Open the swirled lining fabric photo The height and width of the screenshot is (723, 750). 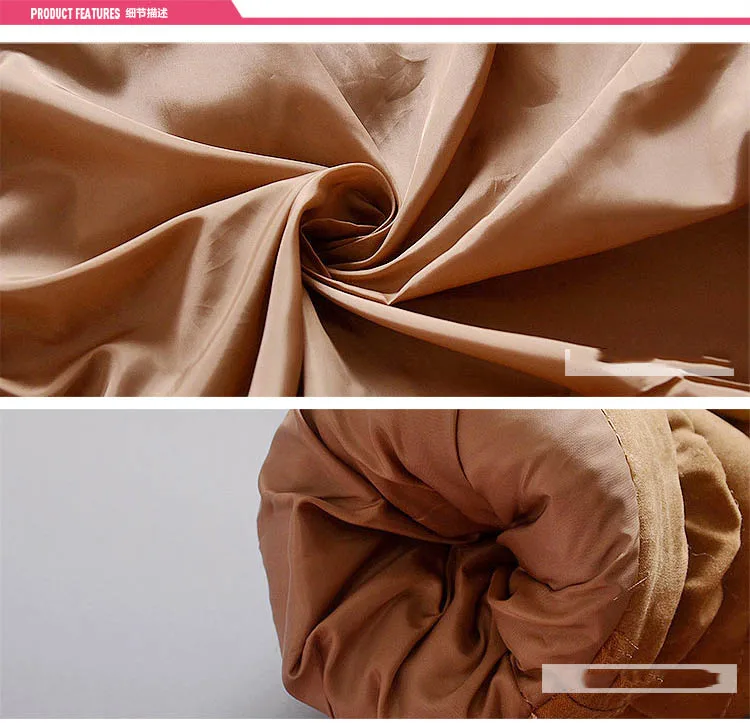375,219
